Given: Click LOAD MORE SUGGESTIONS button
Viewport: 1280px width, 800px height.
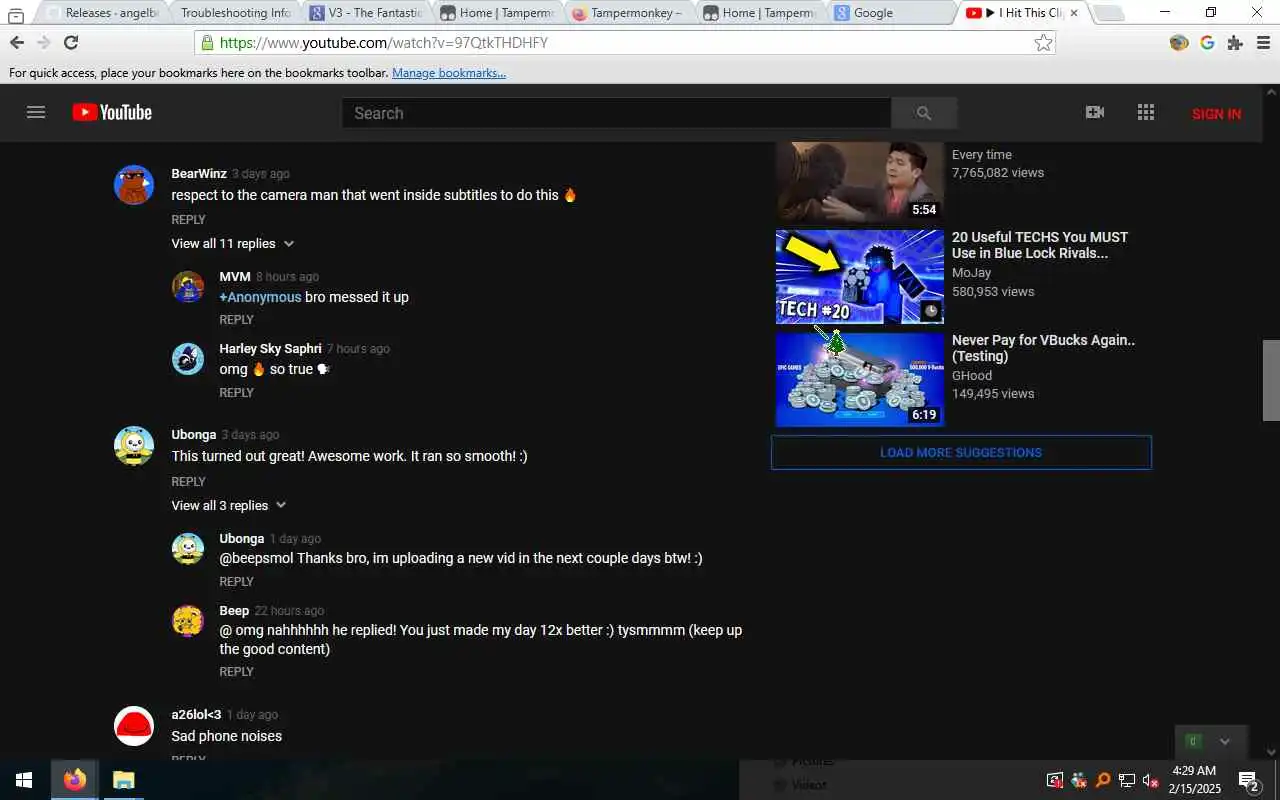Looking at the screenshot, I should 961,452.
